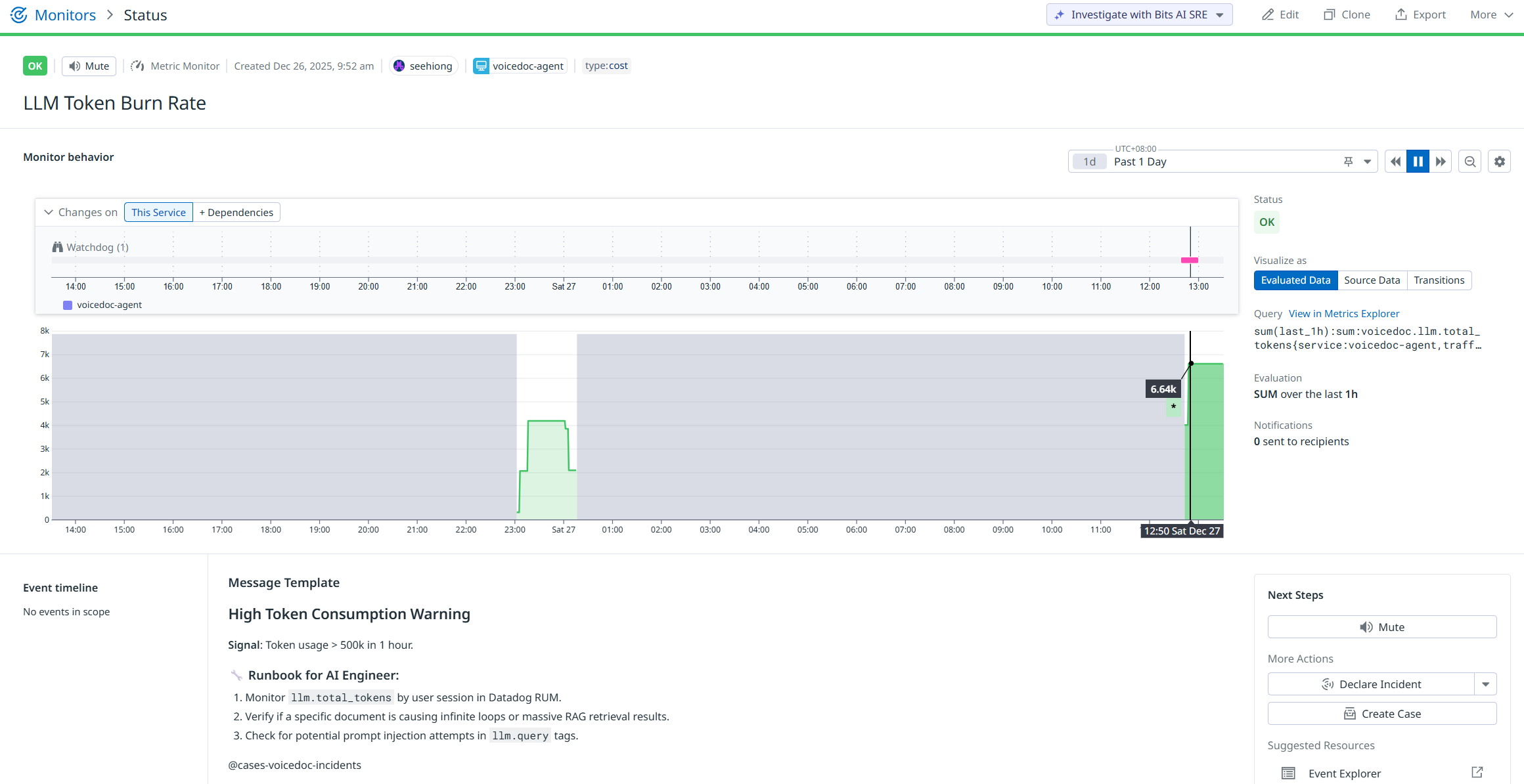This screenshot has width=1524, height=784.
Task: Switch visualization to Source Data
Action: (x=1372, y=280)
